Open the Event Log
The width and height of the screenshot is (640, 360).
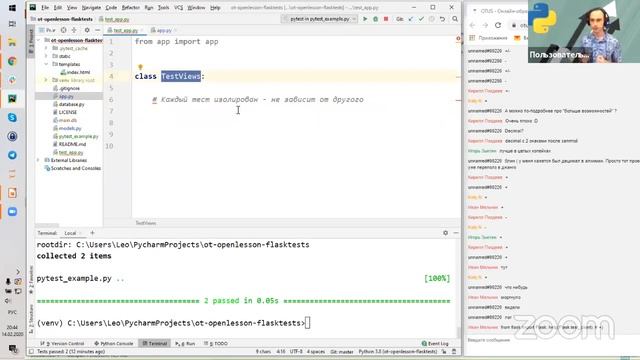point(435,343)
